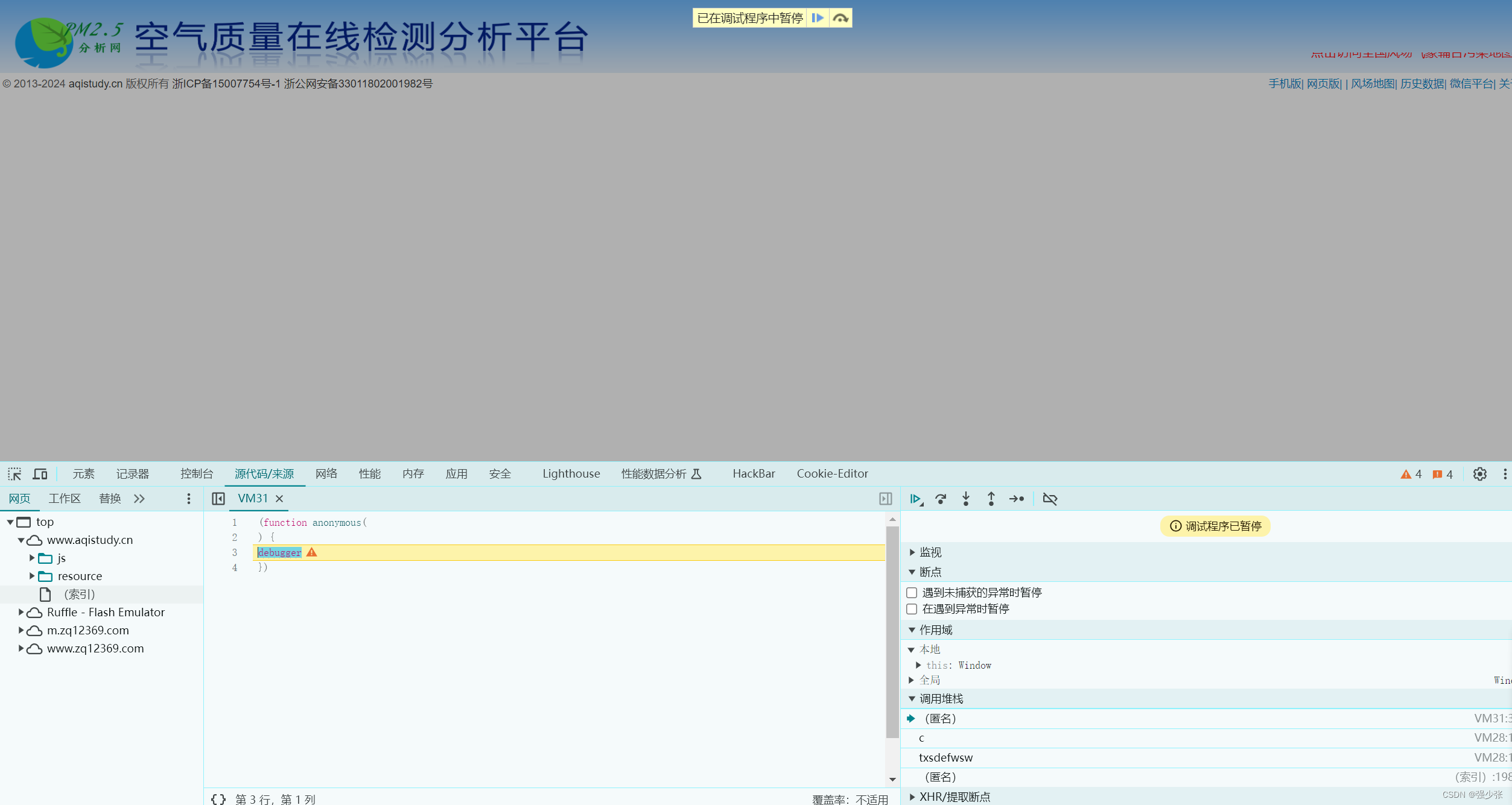Image resolution: width=1512 pixels, height=805 pixels.
Task: Click pretty print braces icon
Action: [x=218, y=799]
